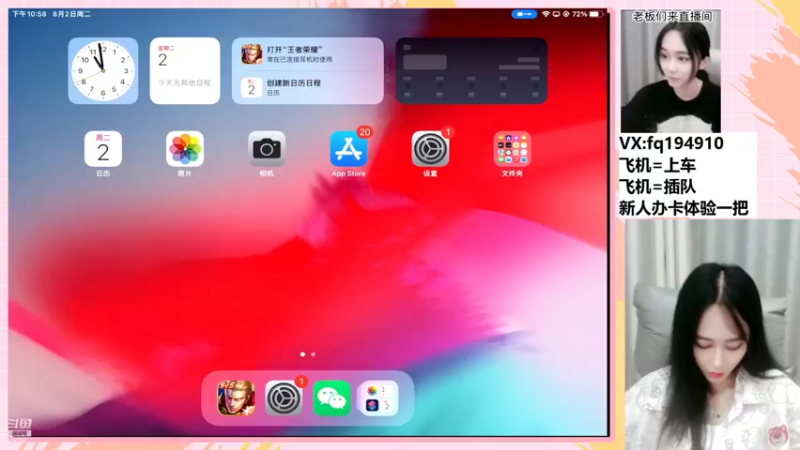Tap the time 下午10:58 in the status bar
Image resolution: width=800 pixels, height=450 pixels.
coord(29,14)
